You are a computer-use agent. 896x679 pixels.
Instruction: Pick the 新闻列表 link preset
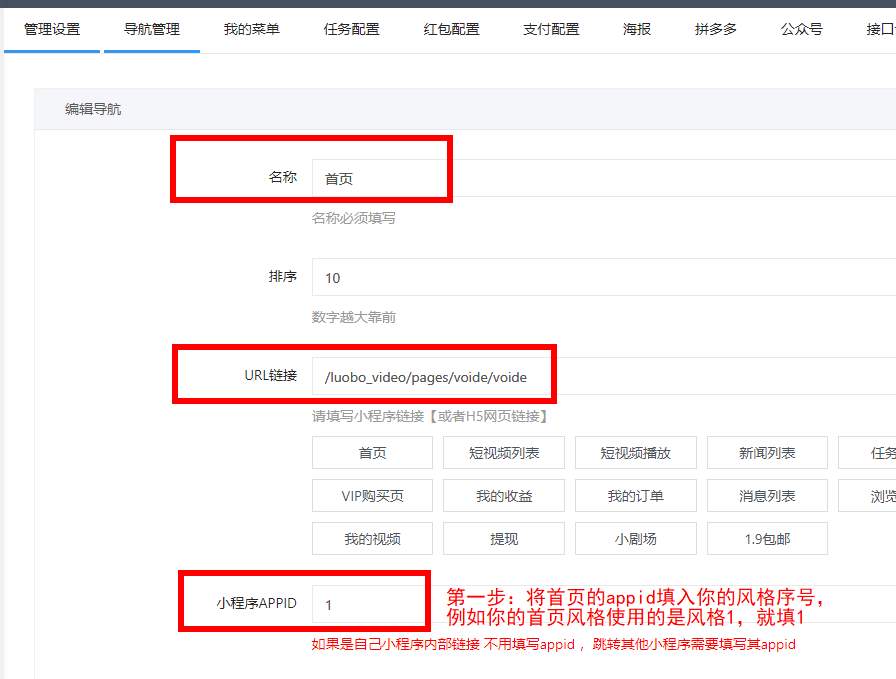[x=767, y=453]
